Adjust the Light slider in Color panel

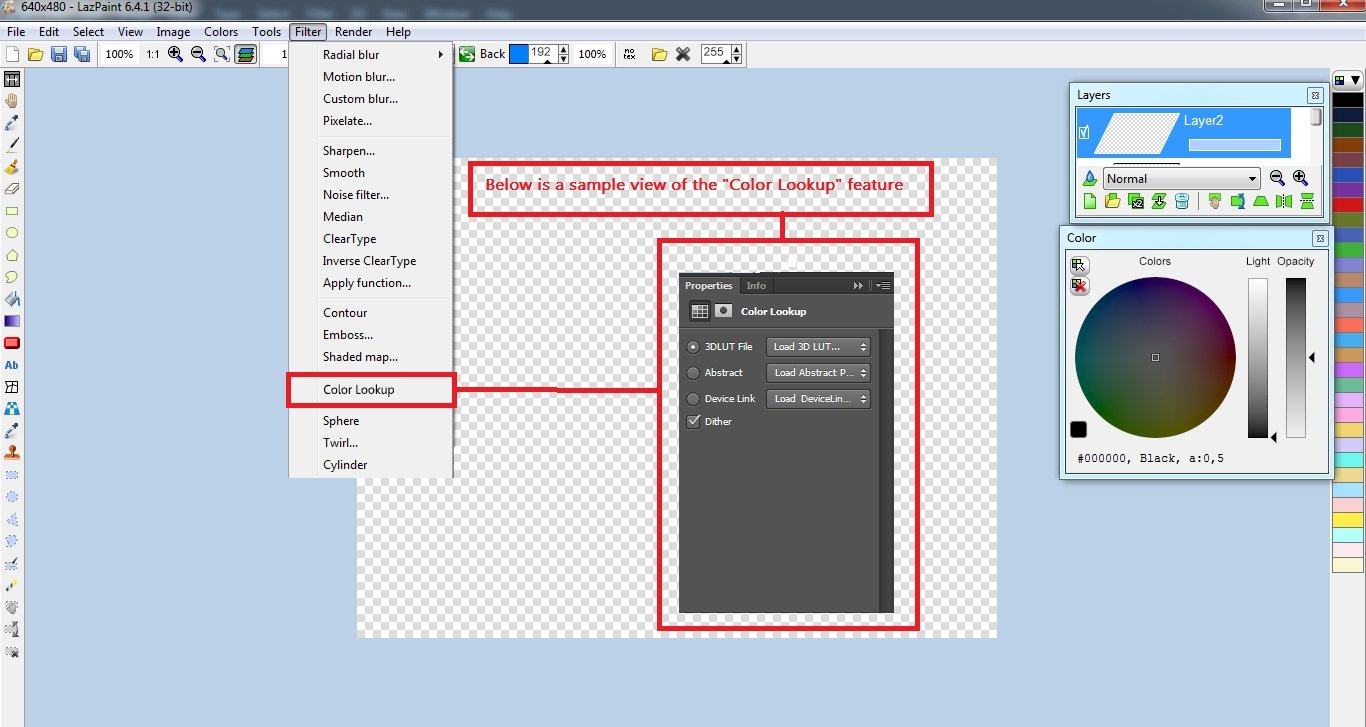(x=1257, y=358)
